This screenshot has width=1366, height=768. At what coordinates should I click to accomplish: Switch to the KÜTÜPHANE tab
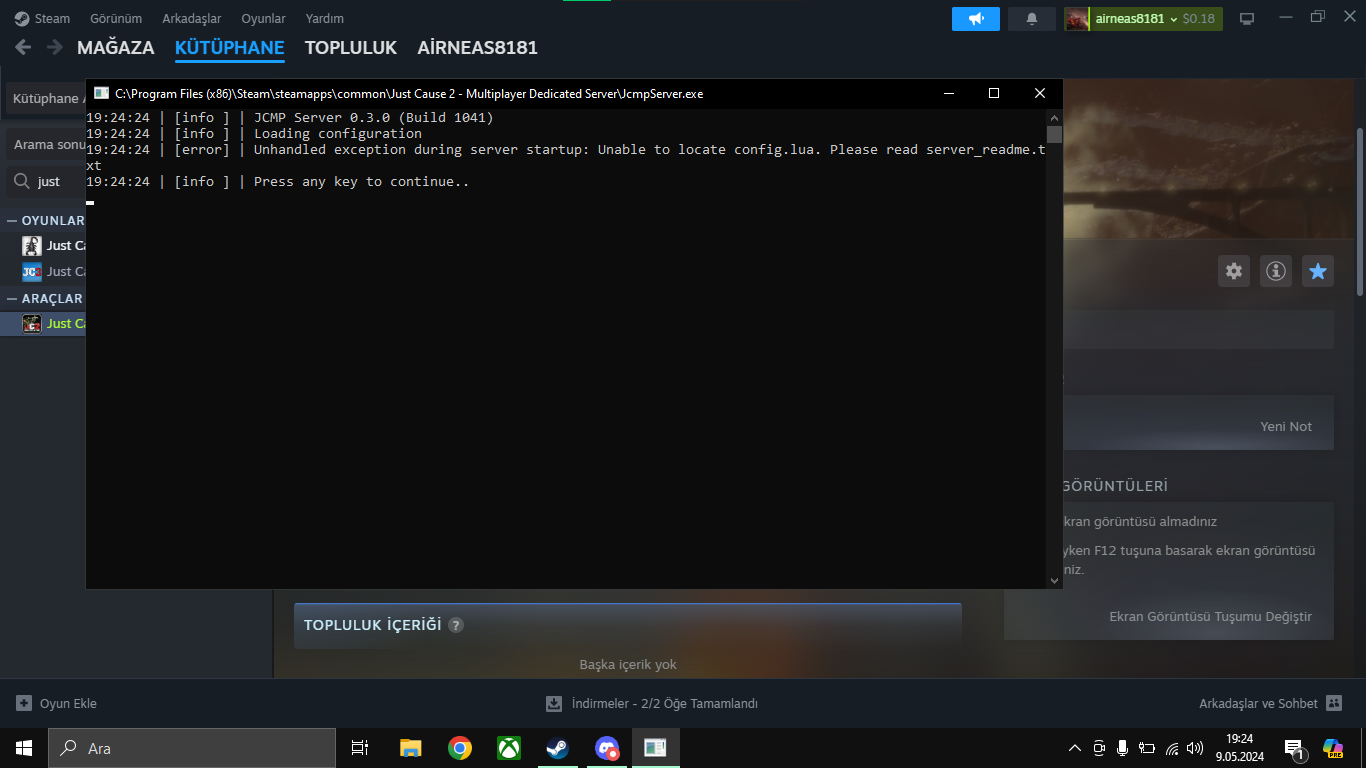click(230, 47)
